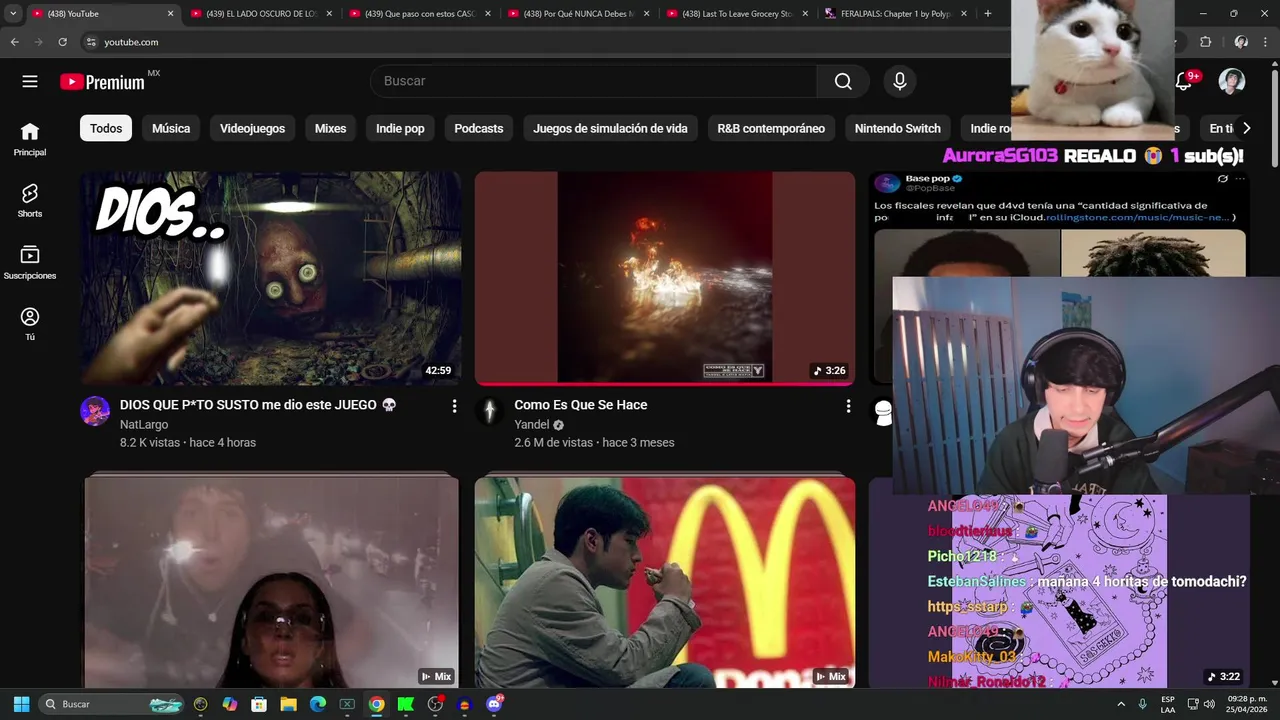Play the Como Es Que Se Hace thumbnail
1280x720 pixels.
[665, 278]
